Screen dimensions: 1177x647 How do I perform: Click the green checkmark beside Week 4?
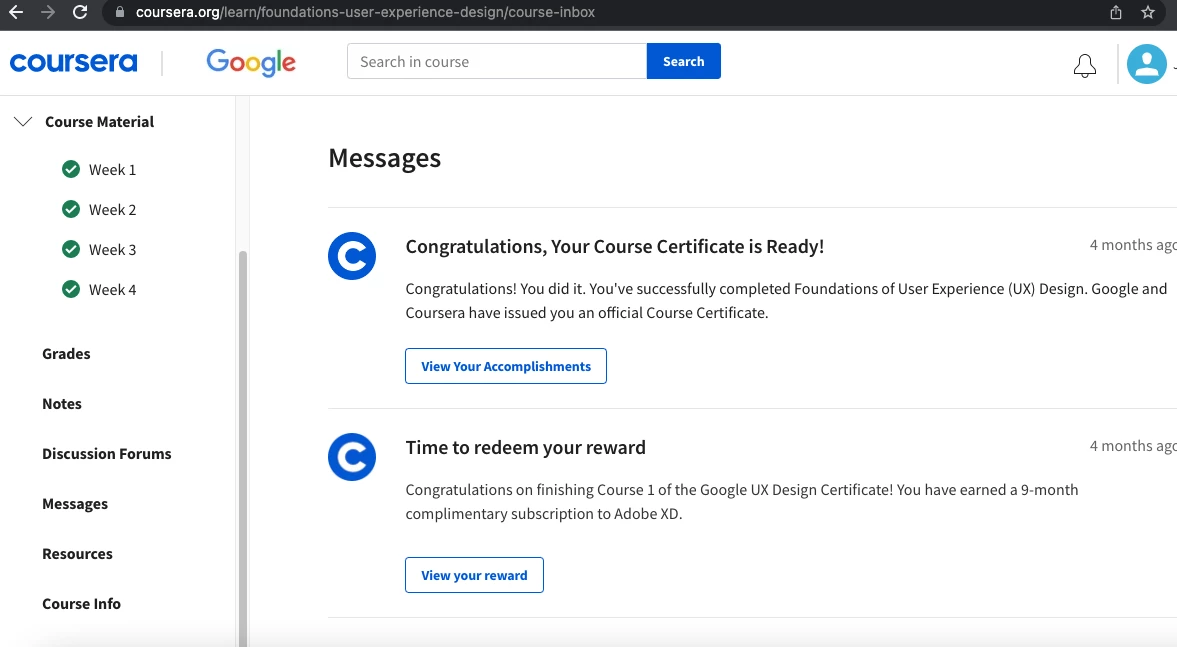tap(71, 289)
